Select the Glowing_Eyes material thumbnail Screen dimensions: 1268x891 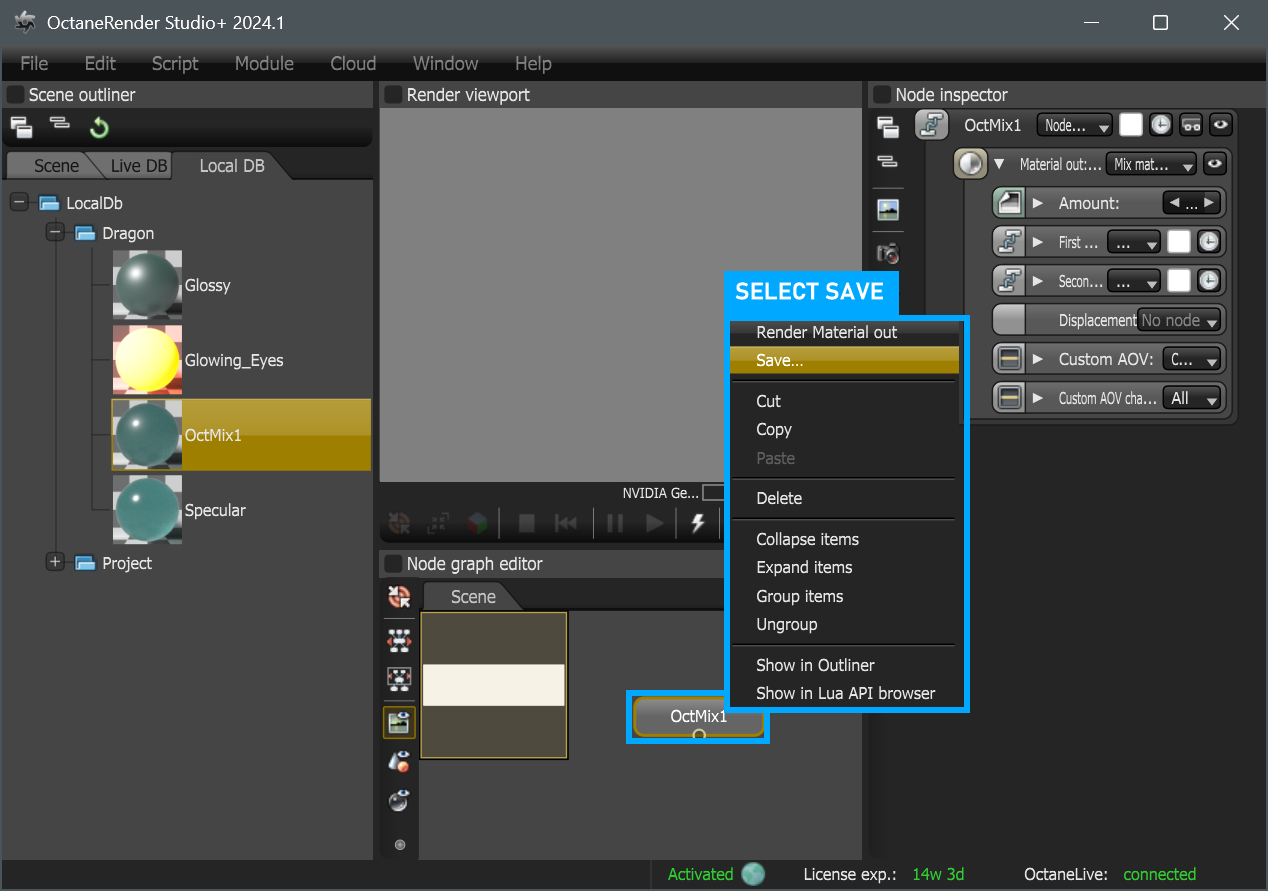click(147, 360)
